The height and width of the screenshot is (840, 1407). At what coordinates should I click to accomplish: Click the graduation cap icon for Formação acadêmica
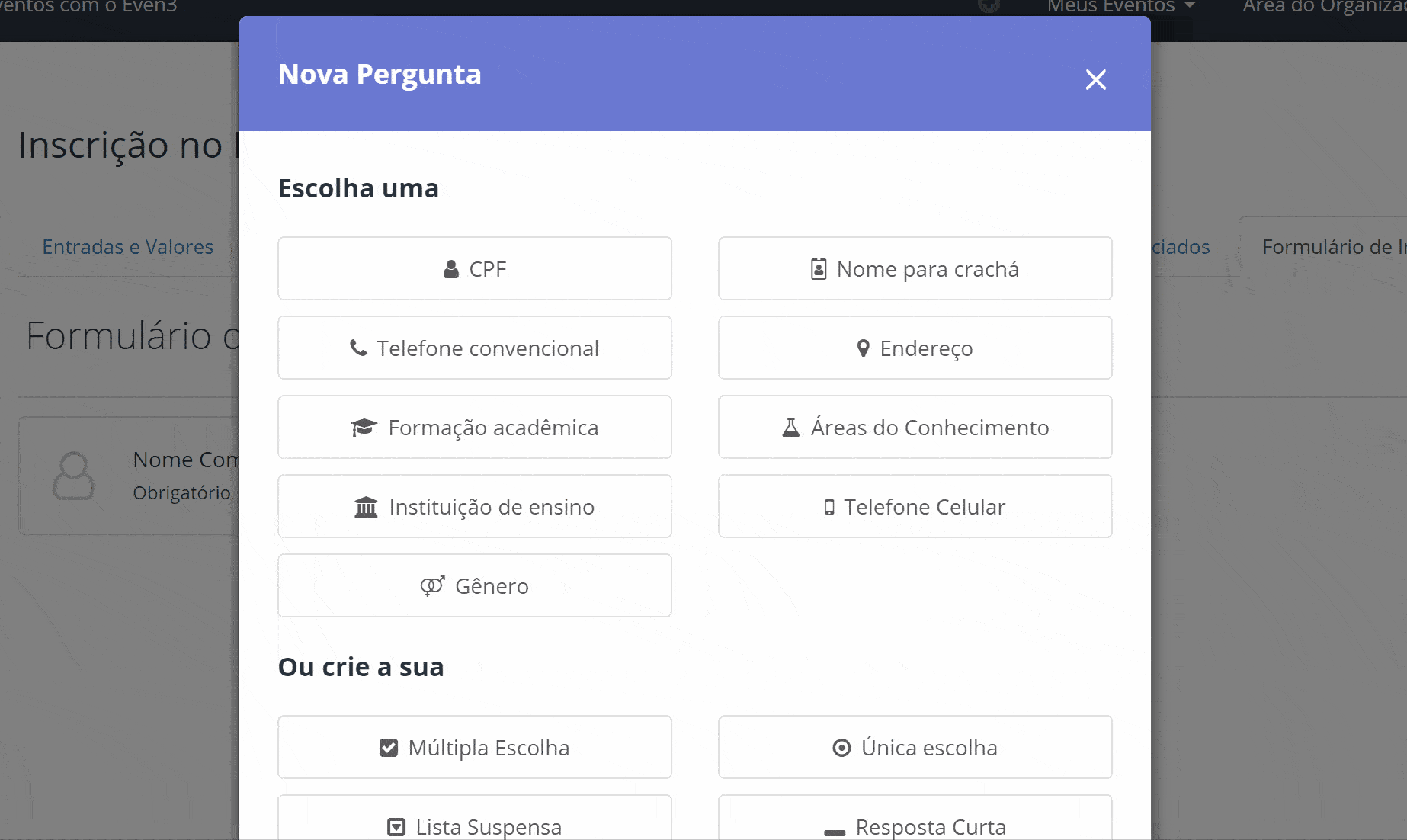coord(364,427)
